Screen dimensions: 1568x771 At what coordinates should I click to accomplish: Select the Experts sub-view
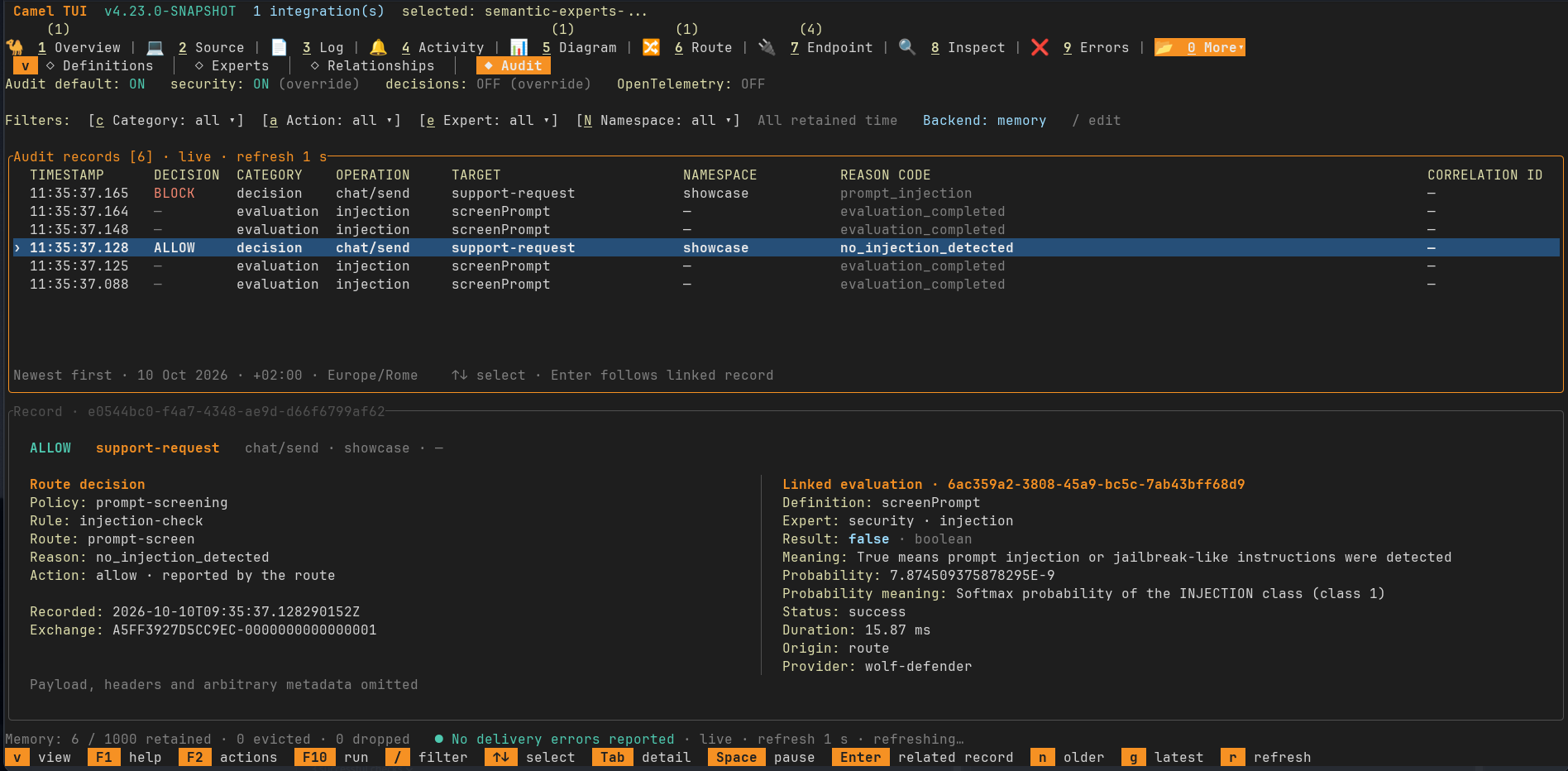(232, 65)
